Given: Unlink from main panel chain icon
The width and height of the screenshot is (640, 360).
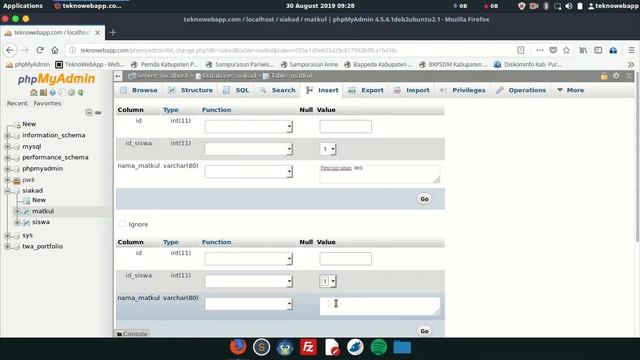Looking at the screenshot, I should (x=98, y=112).
